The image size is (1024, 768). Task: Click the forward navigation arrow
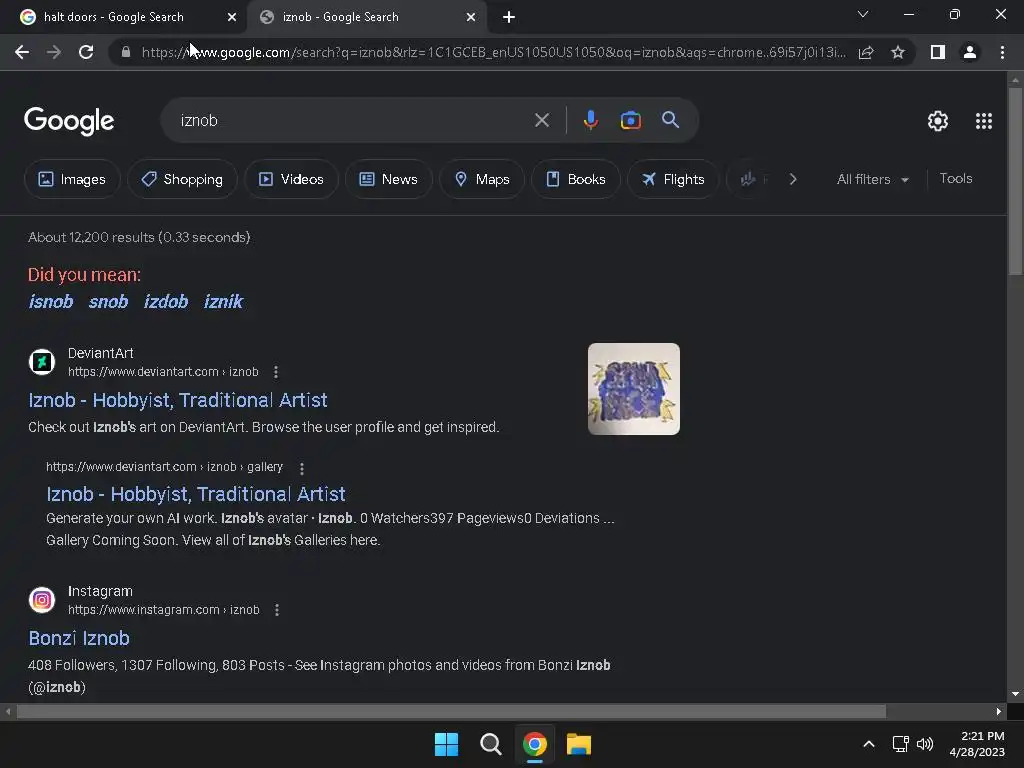point(54,52)
